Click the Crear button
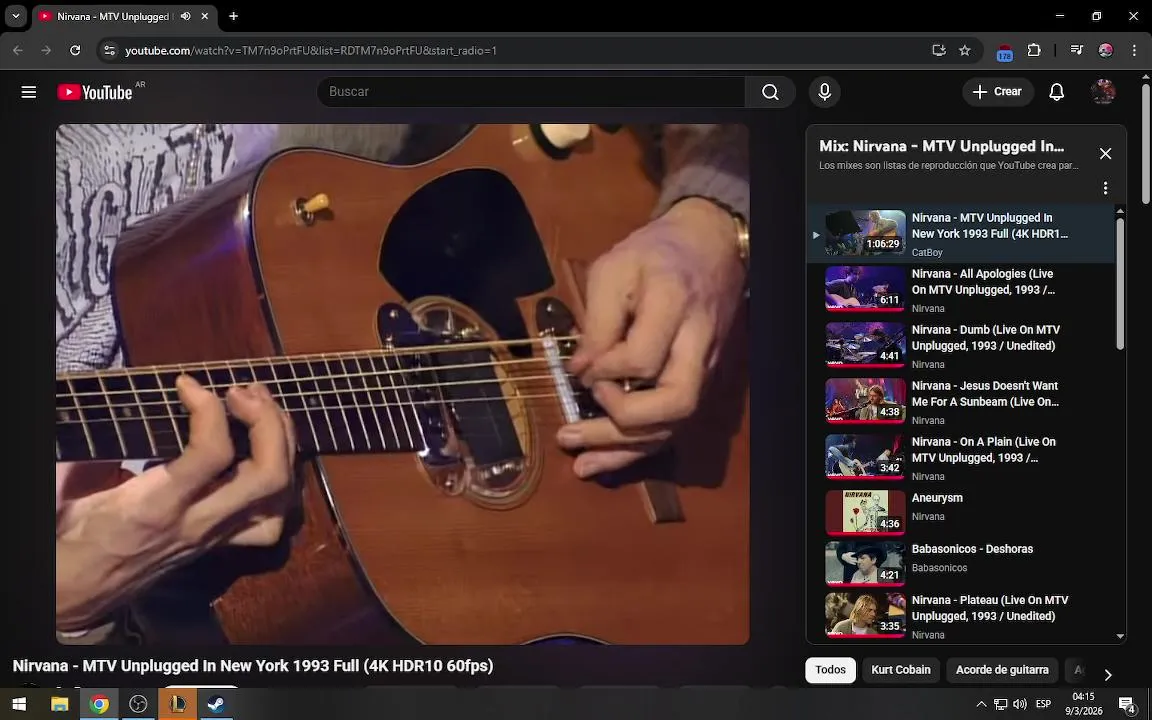 click(x=997, y=92)
